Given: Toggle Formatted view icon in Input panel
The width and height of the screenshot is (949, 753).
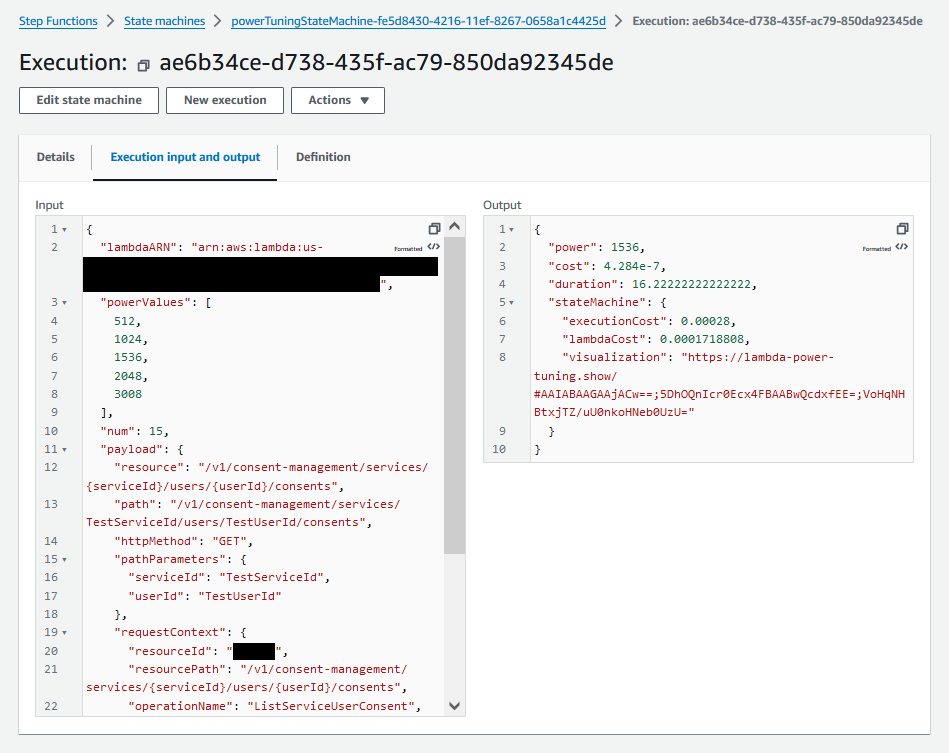Looking at the screenshot, I should point(434,247).
